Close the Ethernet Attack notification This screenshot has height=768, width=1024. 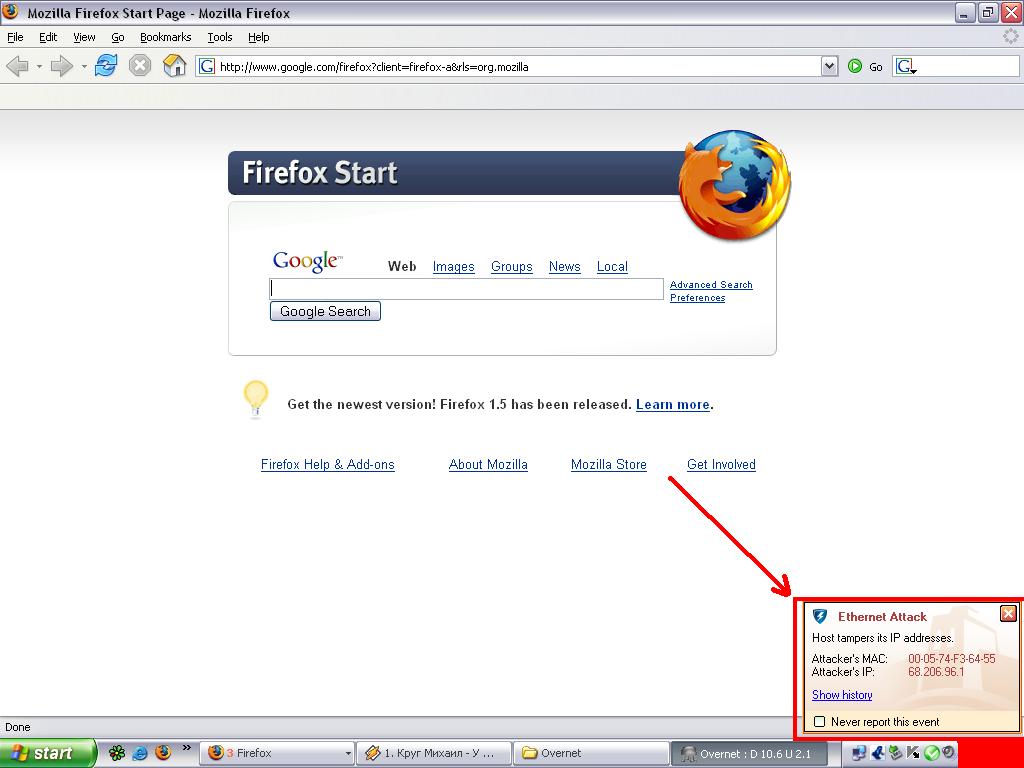(1008, 613)
